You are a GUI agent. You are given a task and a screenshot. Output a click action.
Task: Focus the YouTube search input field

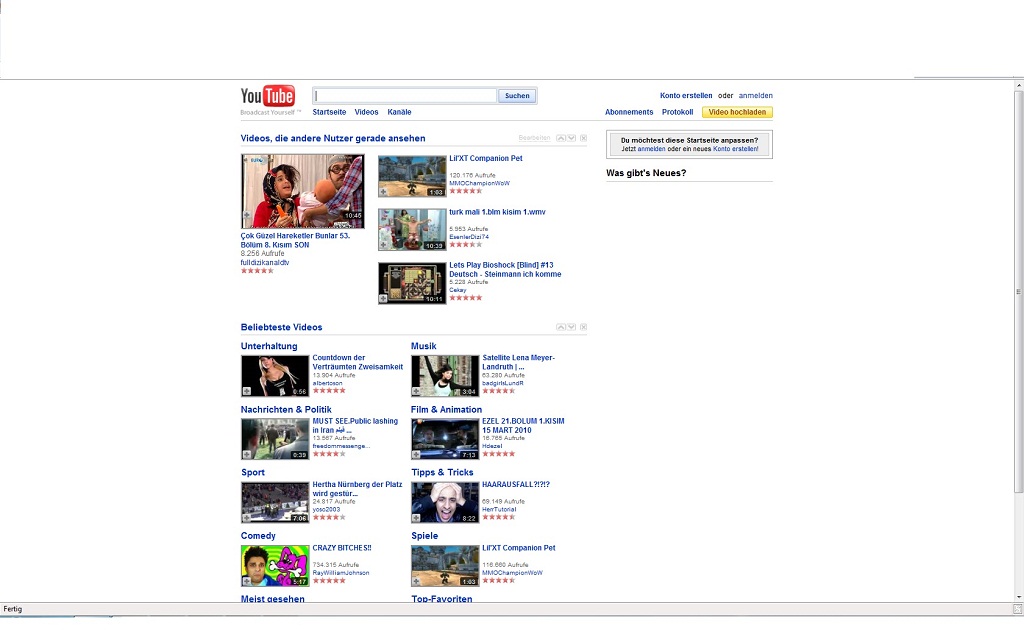coord(405,96)
